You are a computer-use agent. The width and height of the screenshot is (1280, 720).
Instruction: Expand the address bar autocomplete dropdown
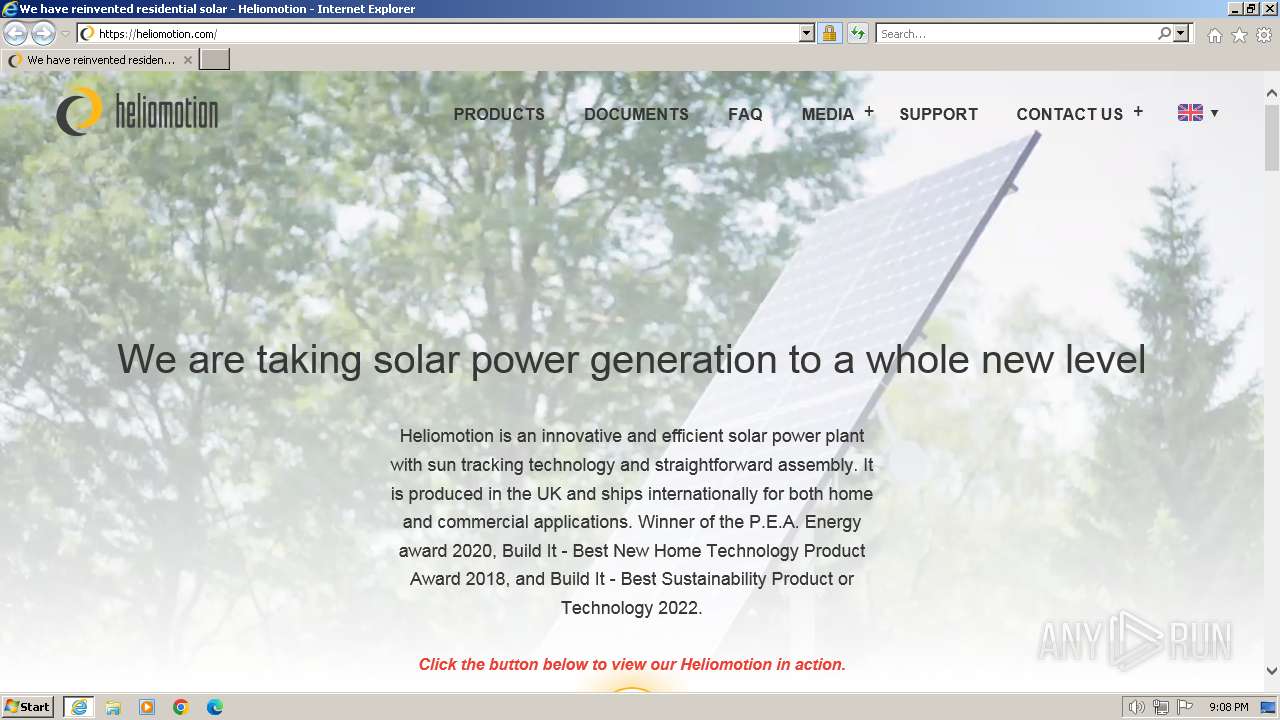click(x=807, y=34)
